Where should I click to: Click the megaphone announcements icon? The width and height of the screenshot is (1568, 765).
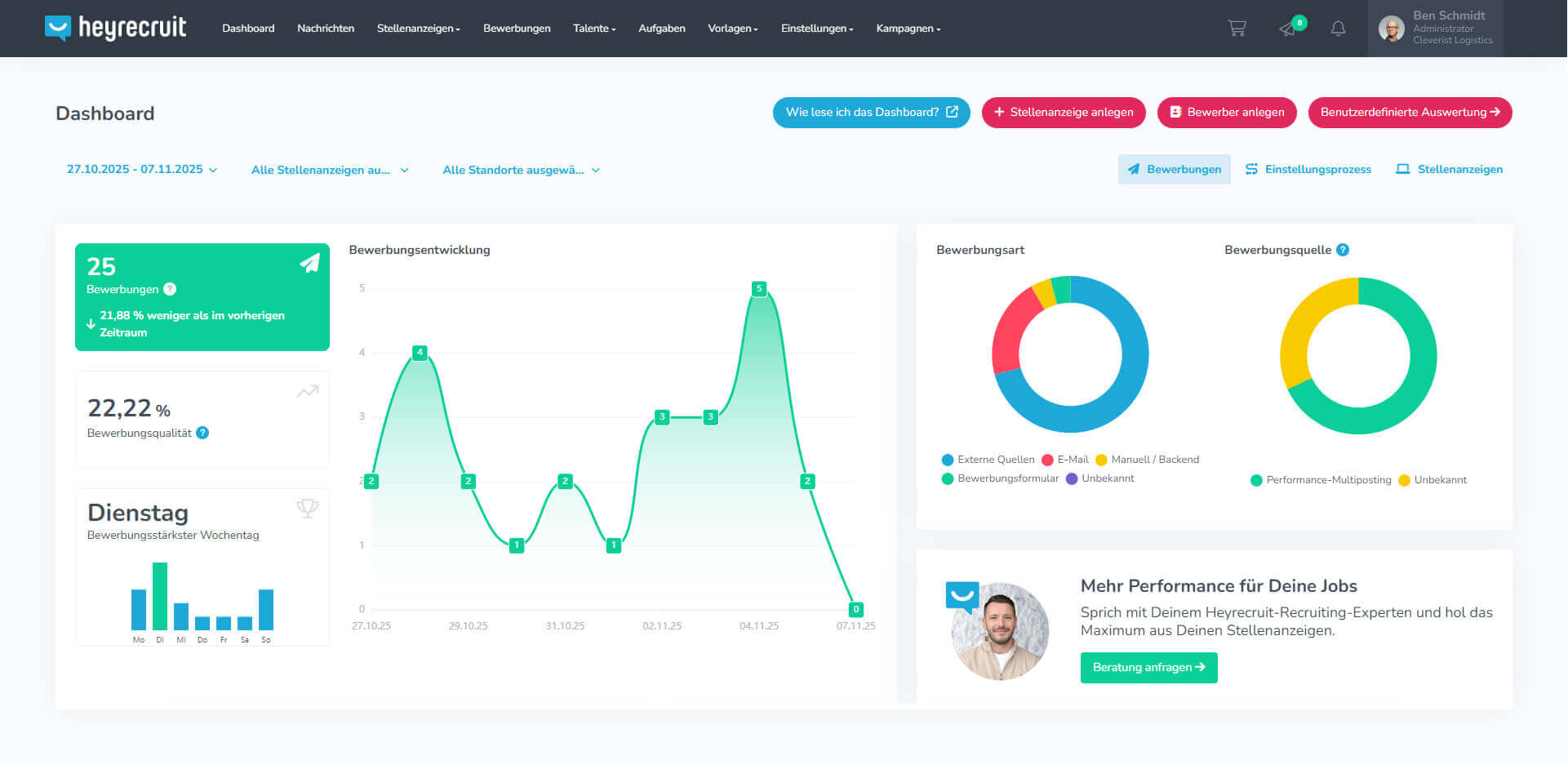click(1288, 29)
